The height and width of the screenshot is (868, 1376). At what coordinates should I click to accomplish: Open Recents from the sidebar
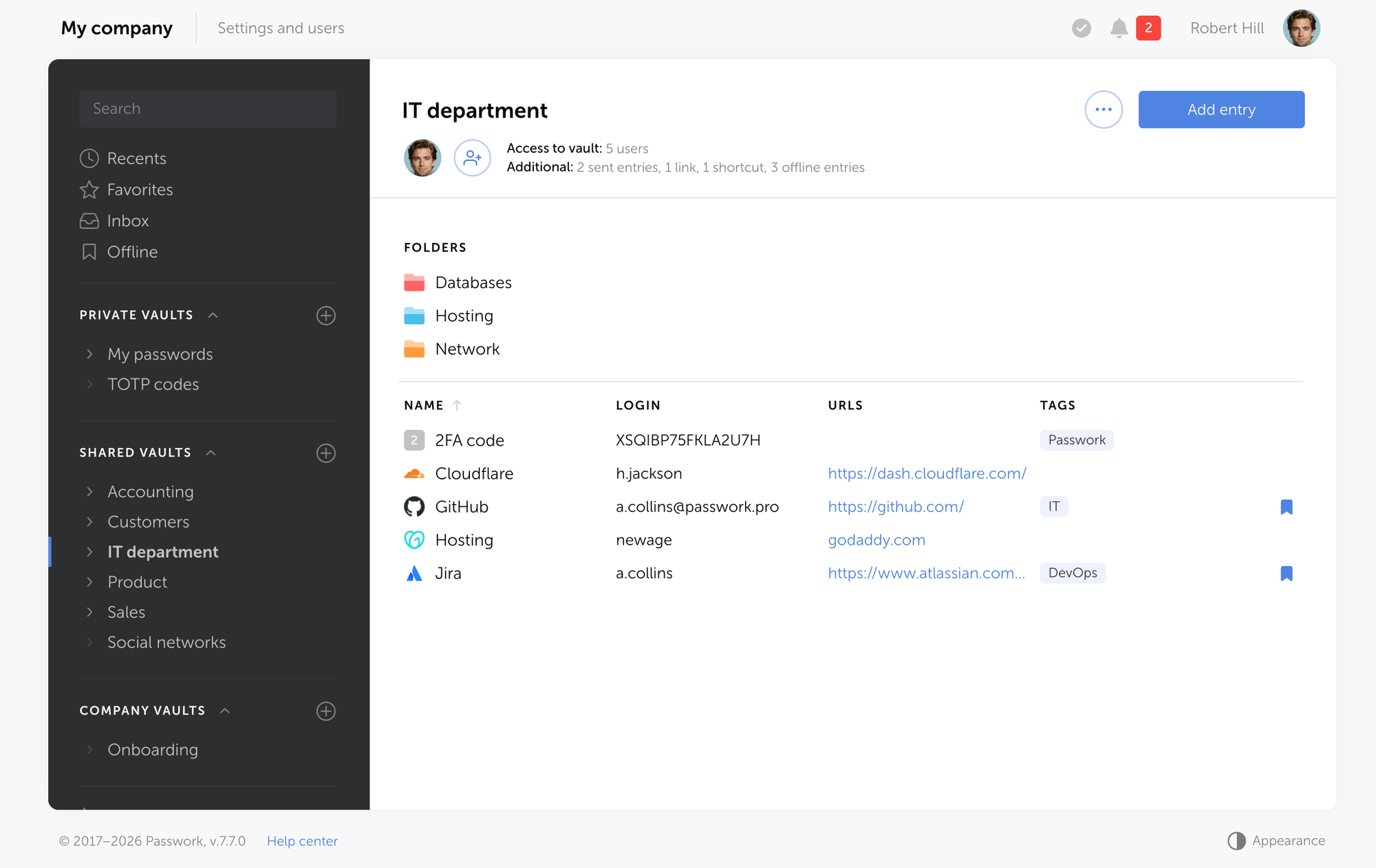136,158
